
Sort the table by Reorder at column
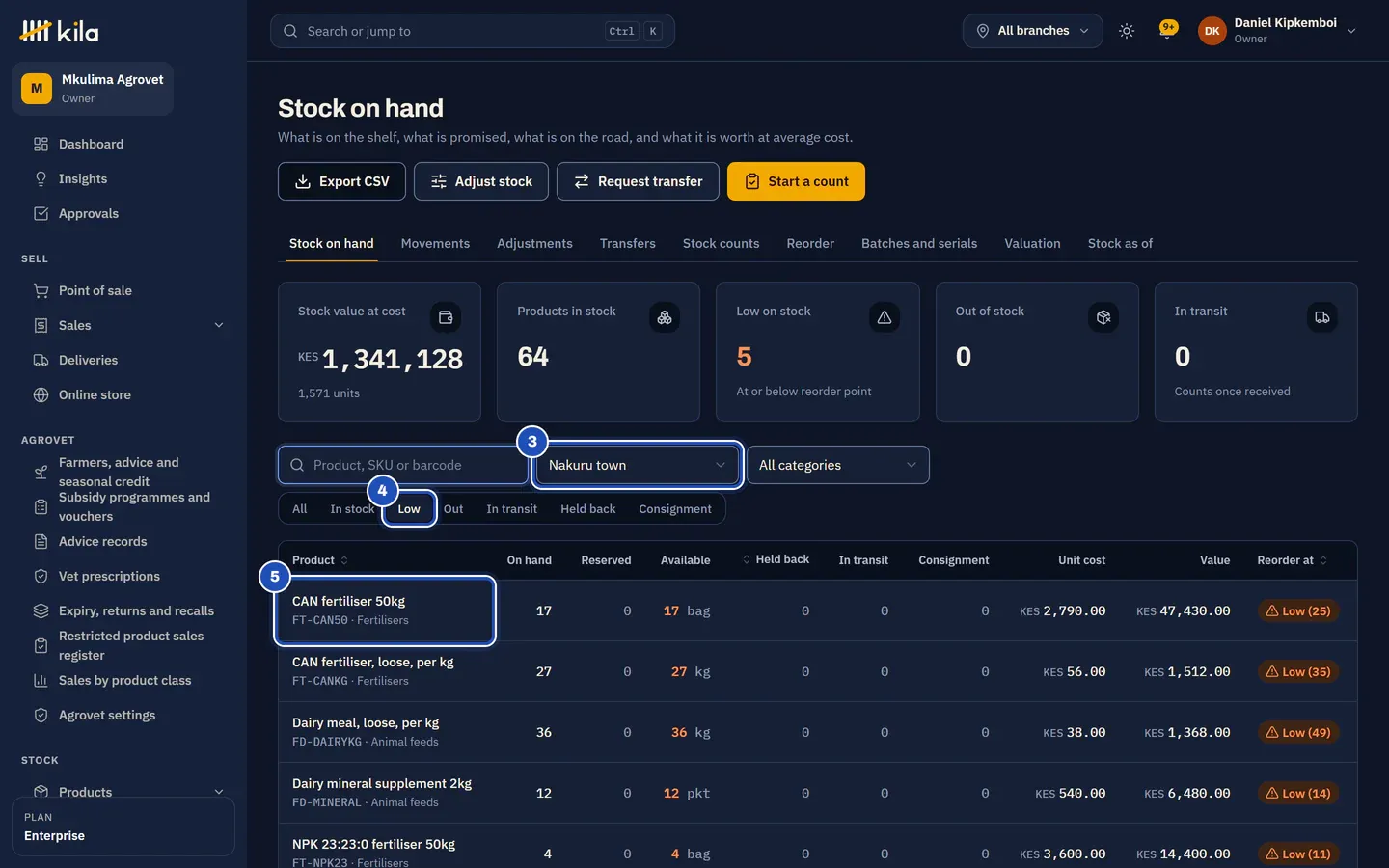coord(1293,560)
